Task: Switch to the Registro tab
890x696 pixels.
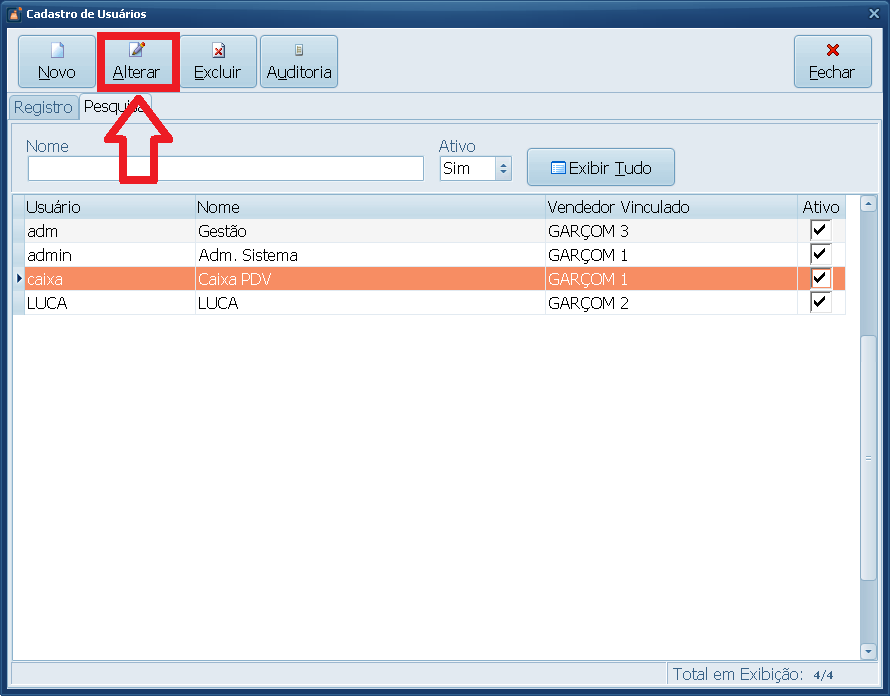Action: coord(43,107)
